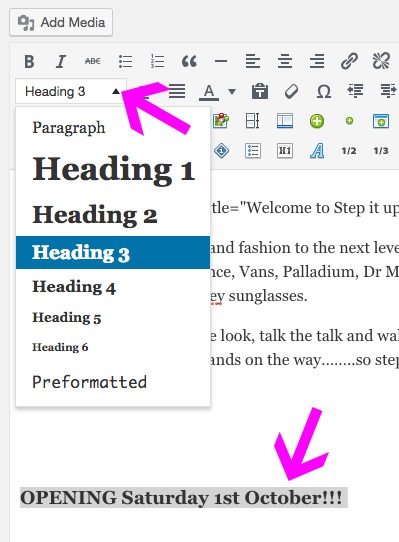Insert a horizontal line
The height and width of the screenshot is (542, 399).
221,62
